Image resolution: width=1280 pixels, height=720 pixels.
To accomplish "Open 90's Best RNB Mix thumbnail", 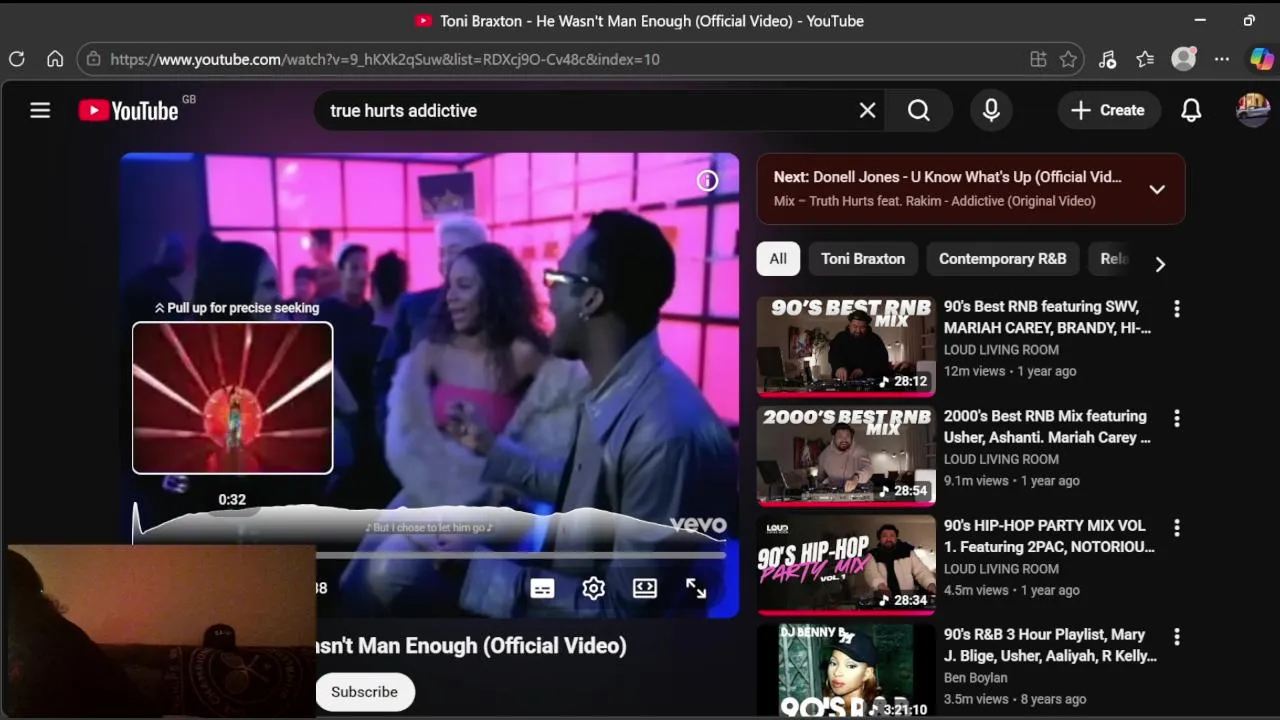I will tap(846, 346).
